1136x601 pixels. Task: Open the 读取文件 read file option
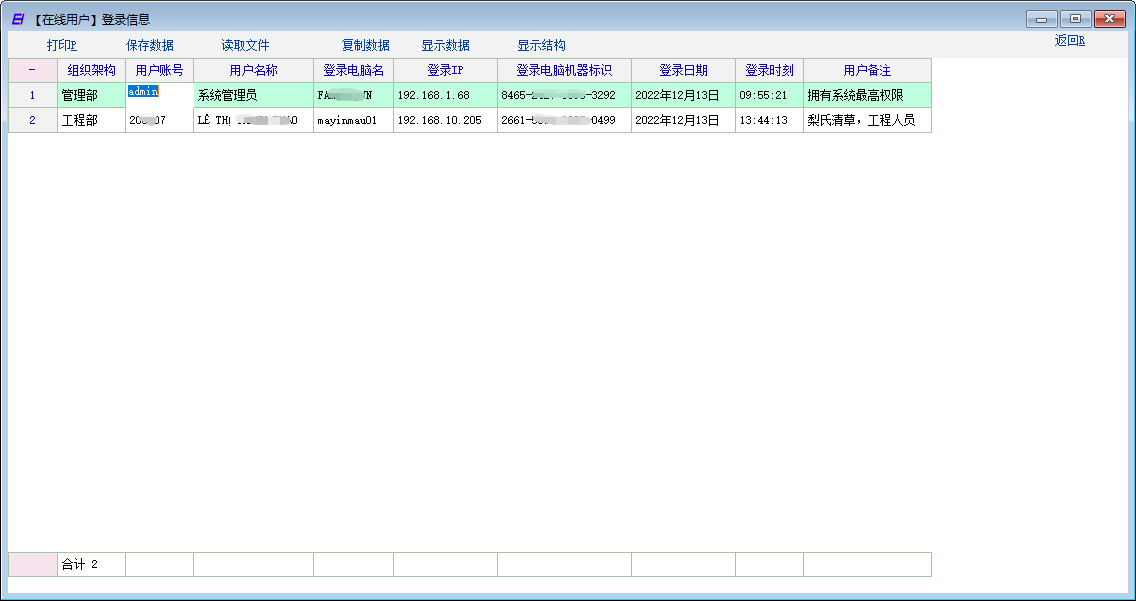245,45
